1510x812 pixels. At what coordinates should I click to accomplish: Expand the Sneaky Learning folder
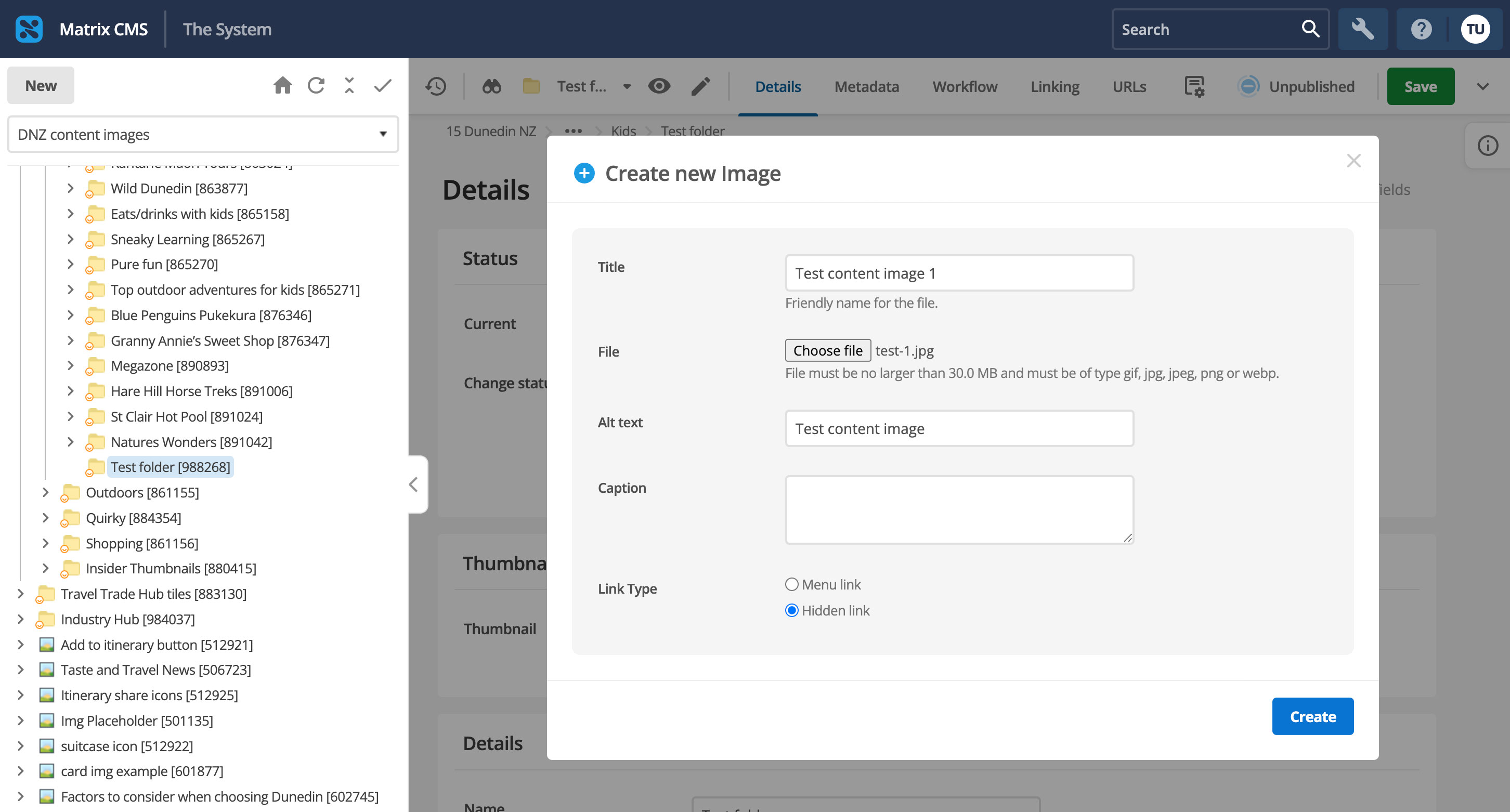(x=70, y=239)
